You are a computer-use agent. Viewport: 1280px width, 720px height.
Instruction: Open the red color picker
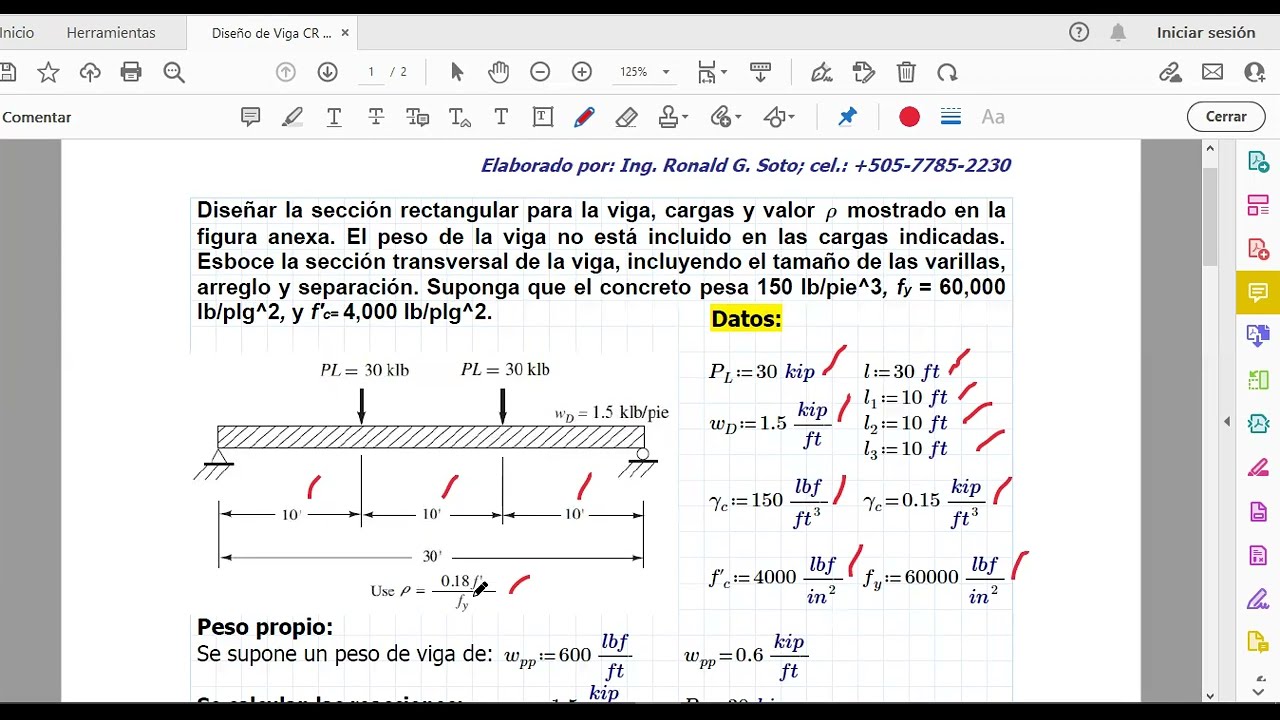pyautogui.click(x=909, y=117)
